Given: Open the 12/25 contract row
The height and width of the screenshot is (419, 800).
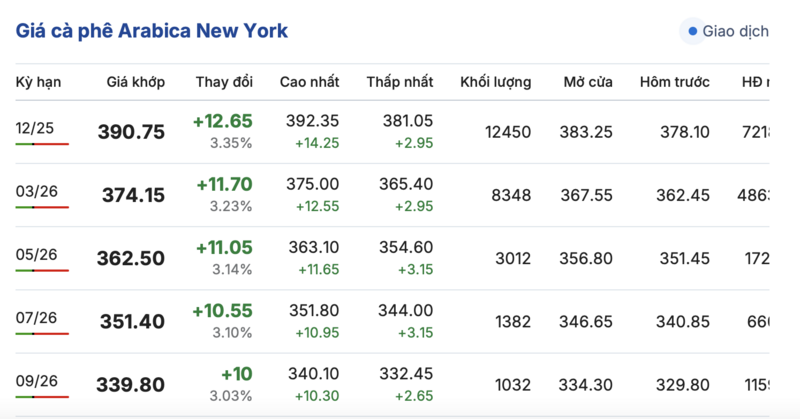Looking at the screenshot, I should (34, 127).
